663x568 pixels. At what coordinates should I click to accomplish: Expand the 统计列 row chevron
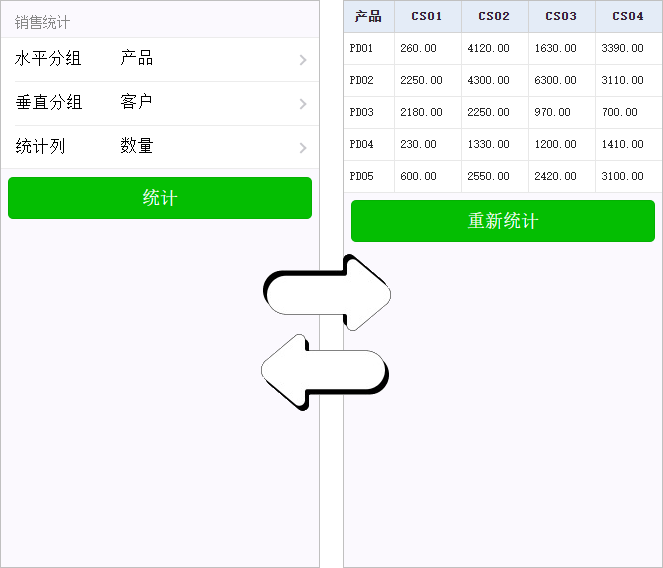coord(302,148)
